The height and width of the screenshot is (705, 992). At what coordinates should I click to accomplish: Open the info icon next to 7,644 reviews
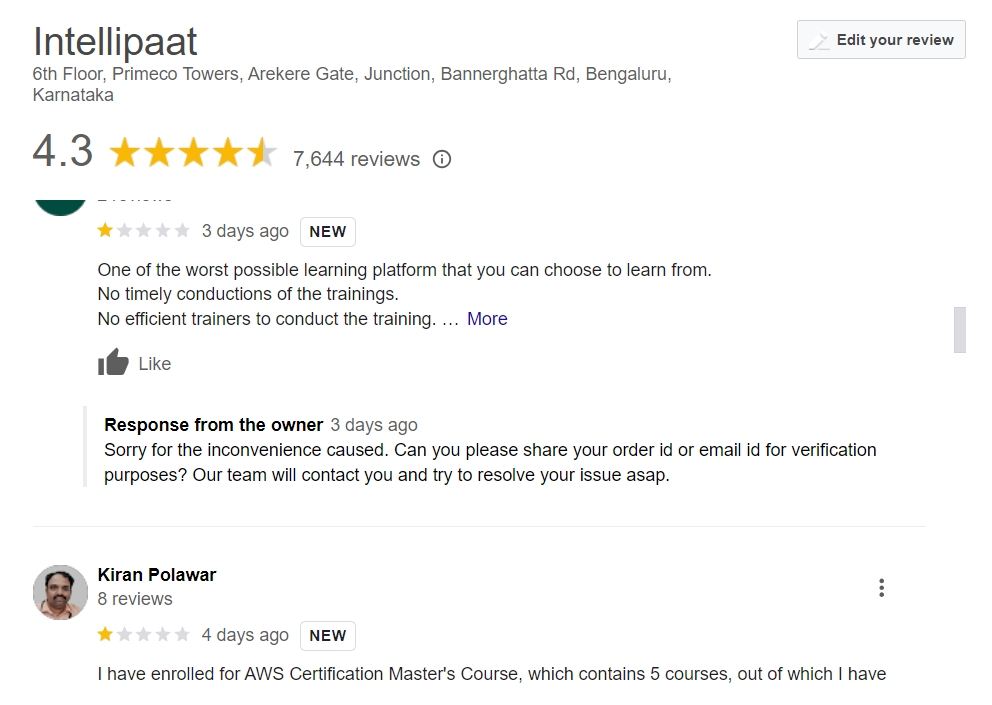pyautogui.click(x=441, y=159)
